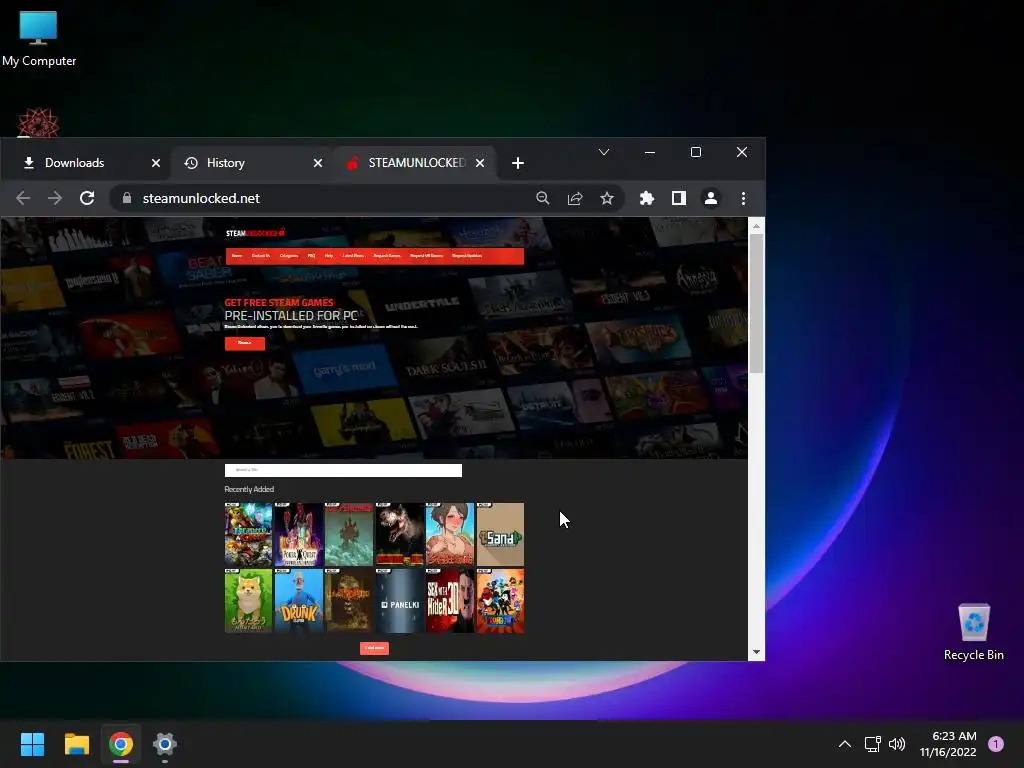The width and height of the screenshot is (1024, 768).
Task: Open the network tray icon
Action: (872, 744)
